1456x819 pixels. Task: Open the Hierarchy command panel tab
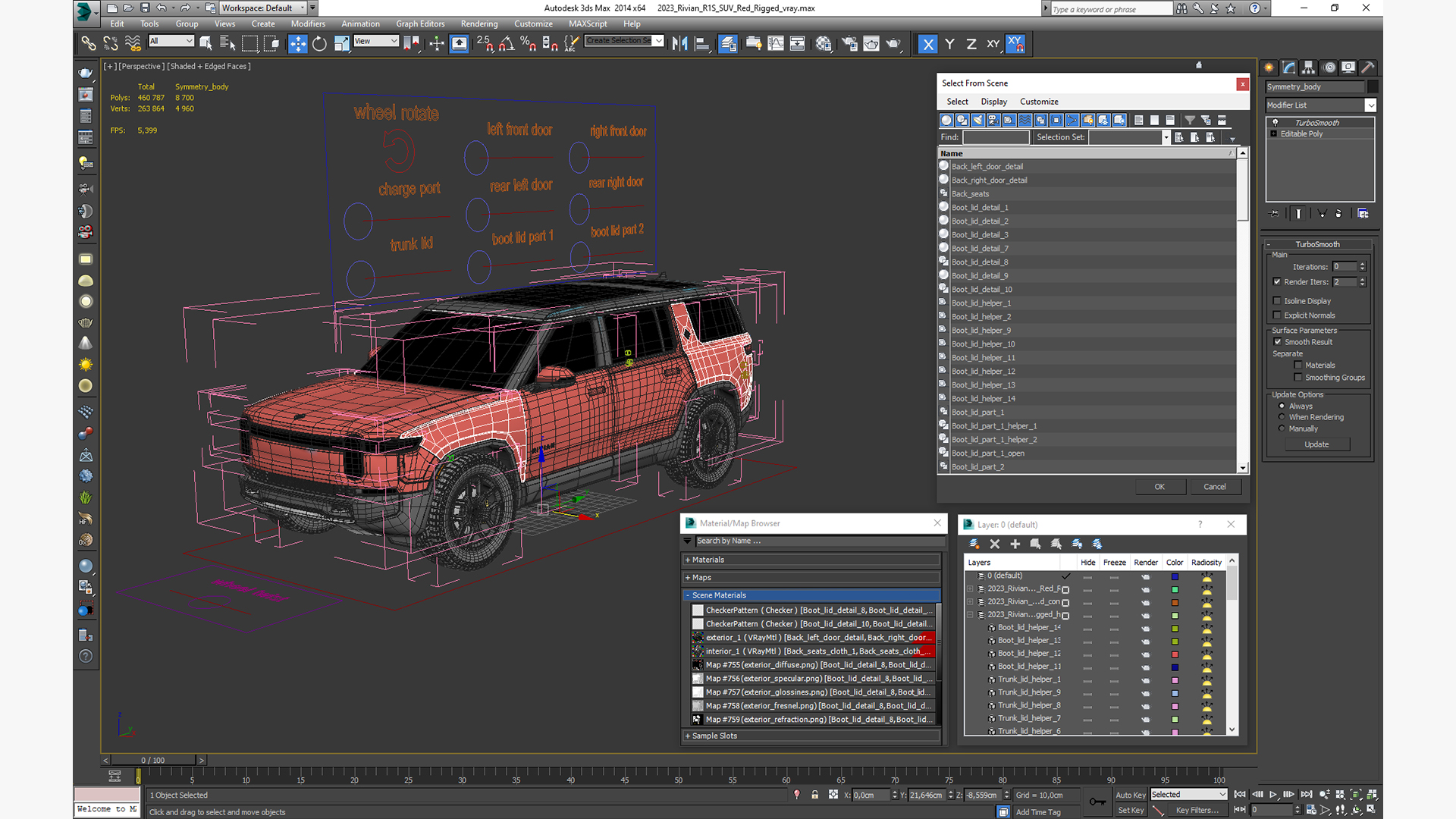[1309, 67]
